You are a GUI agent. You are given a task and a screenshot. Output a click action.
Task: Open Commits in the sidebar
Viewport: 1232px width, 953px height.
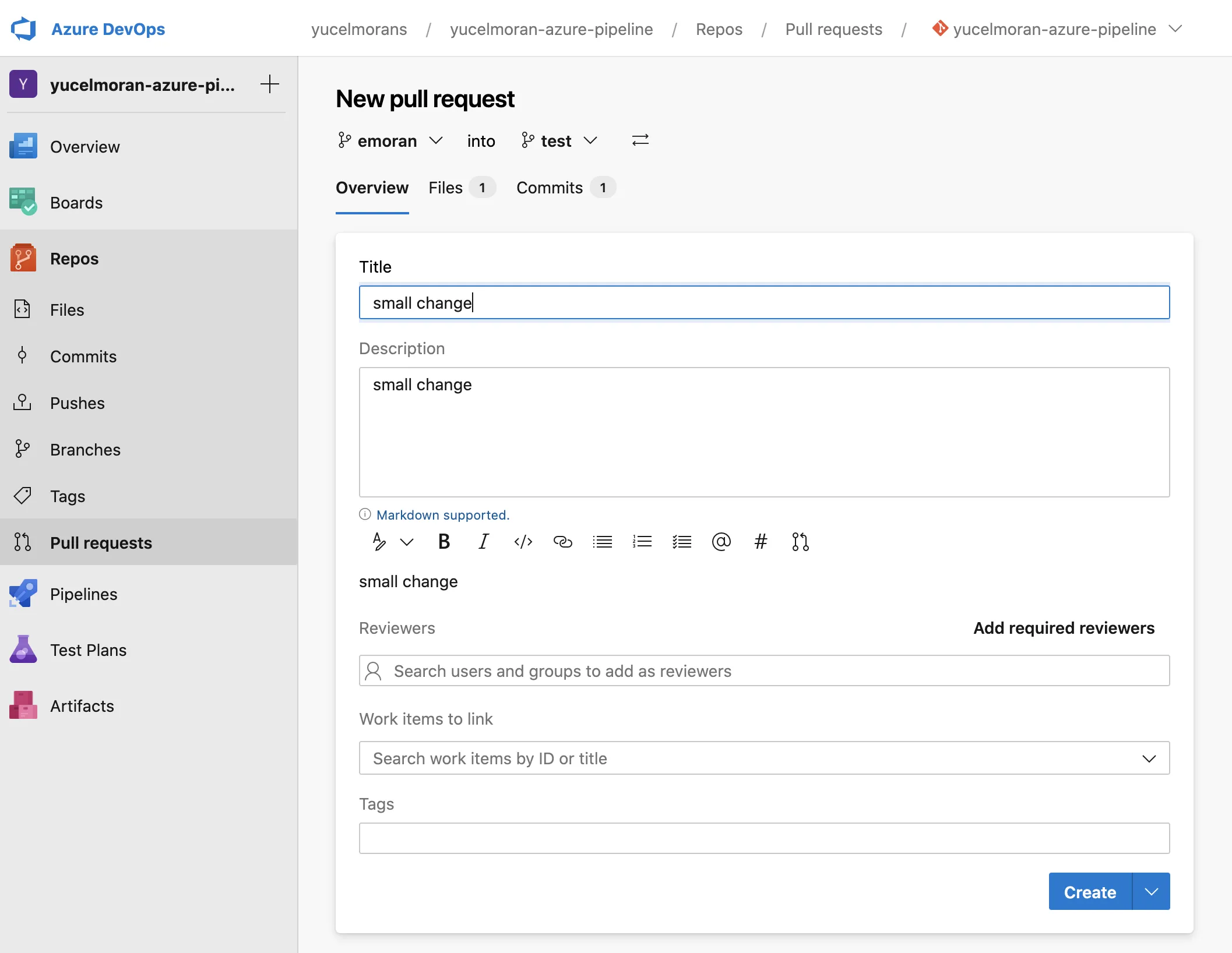click(83, 356)
